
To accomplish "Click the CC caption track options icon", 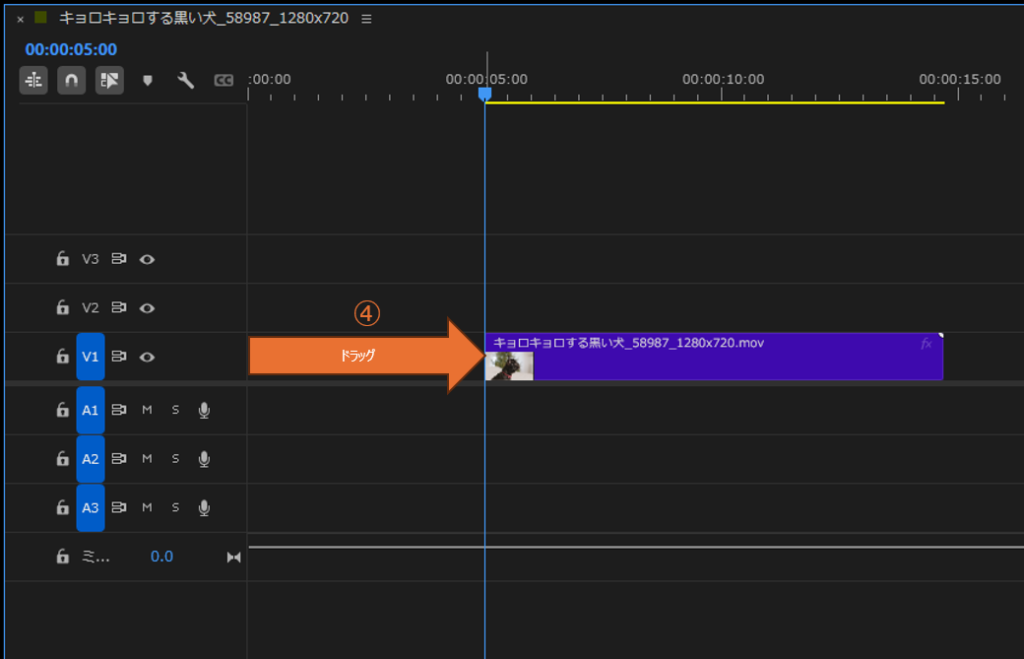I will [x=224, y=81].
